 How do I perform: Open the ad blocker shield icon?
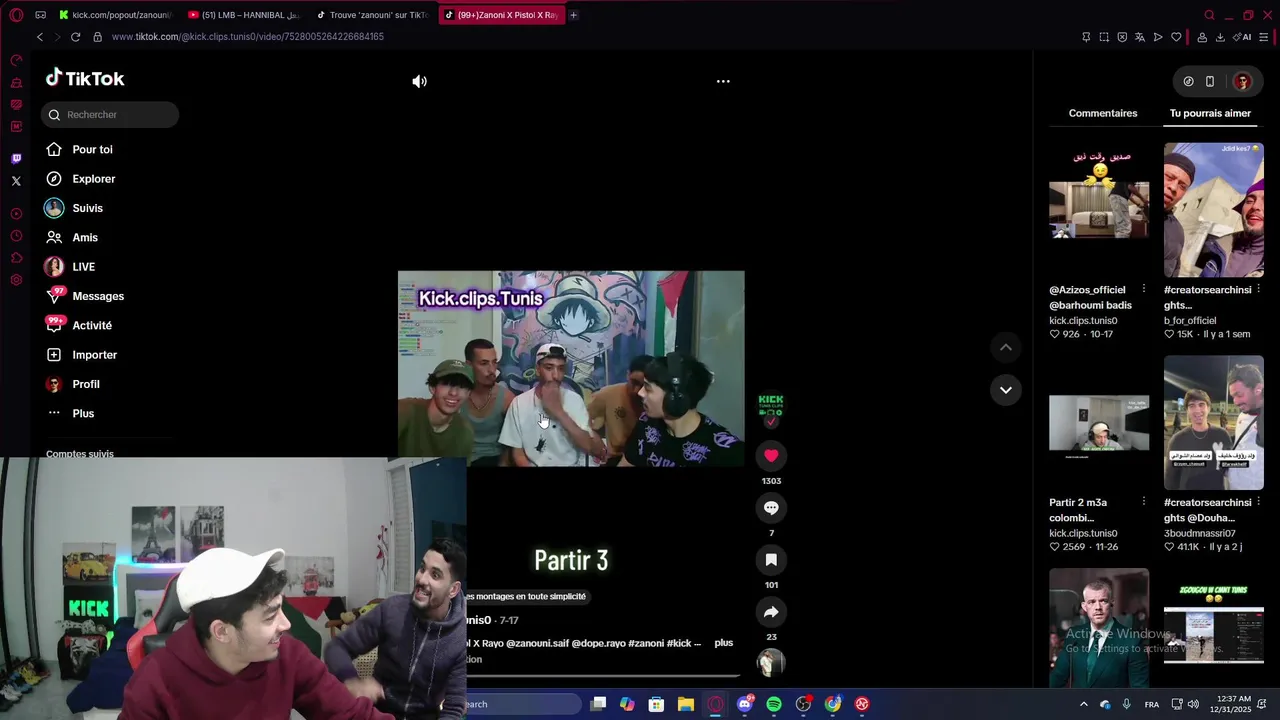[x=1122, y=37]
